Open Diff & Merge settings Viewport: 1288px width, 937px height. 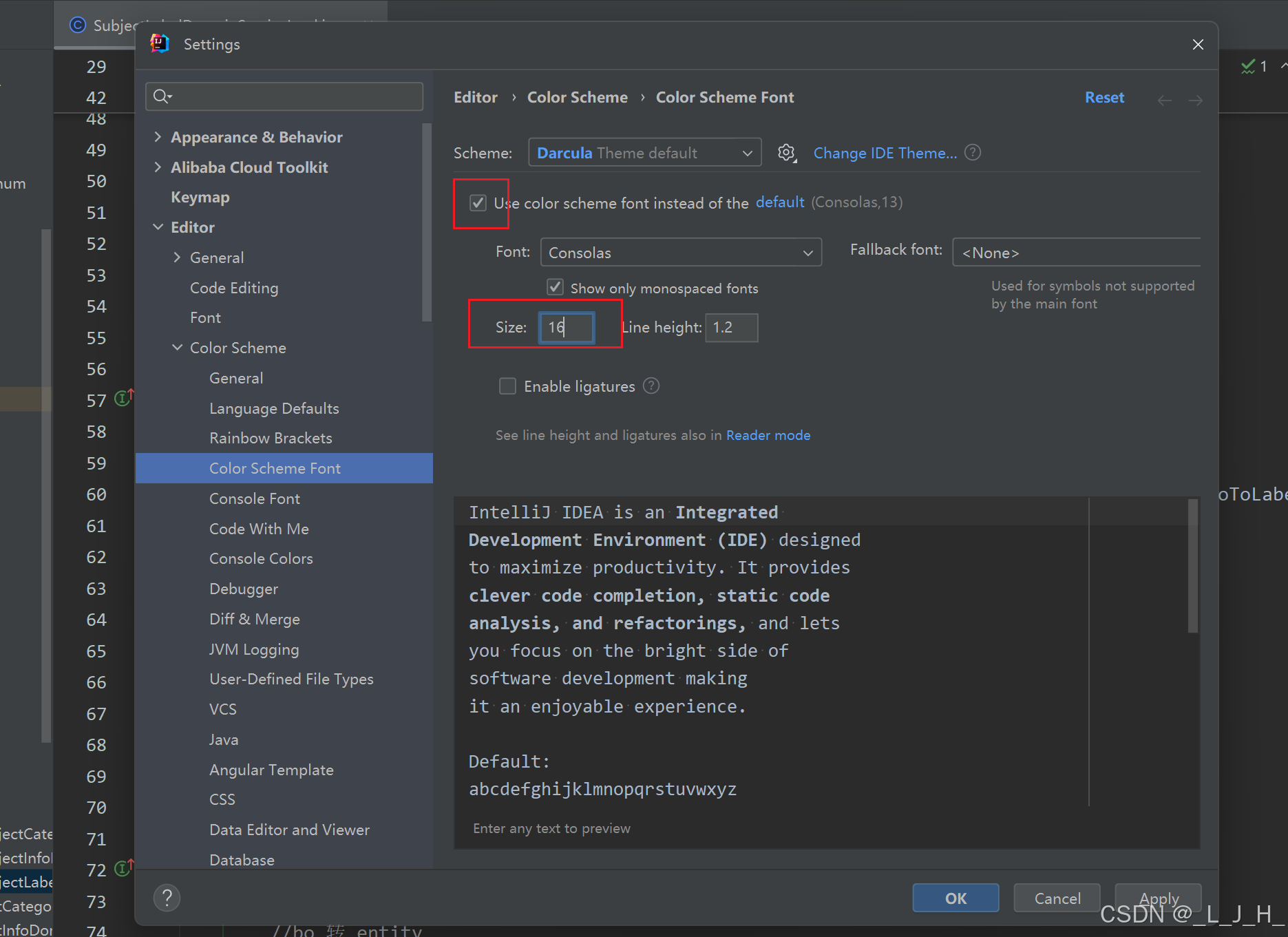coord(255,619)
